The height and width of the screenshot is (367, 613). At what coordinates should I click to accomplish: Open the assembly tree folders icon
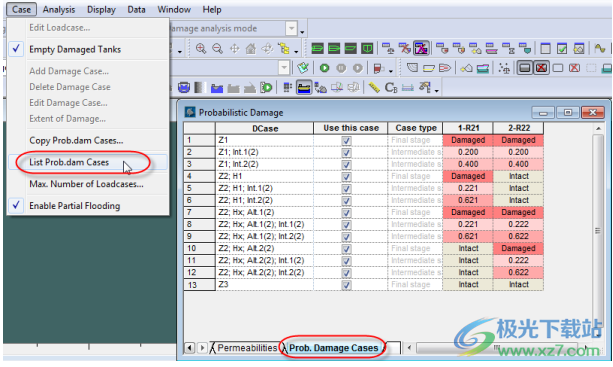click(284, 48)
